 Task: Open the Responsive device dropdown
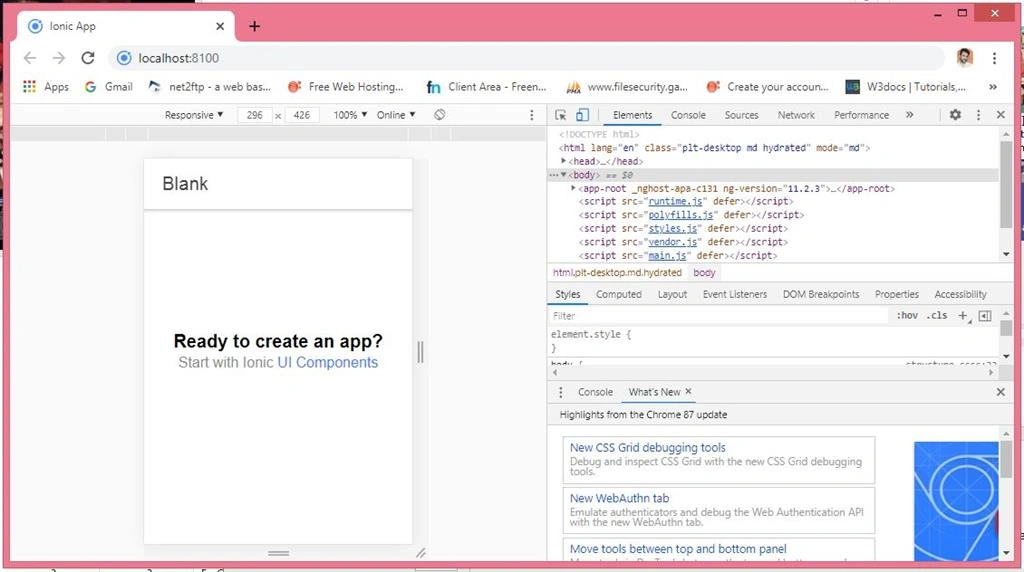194,115
